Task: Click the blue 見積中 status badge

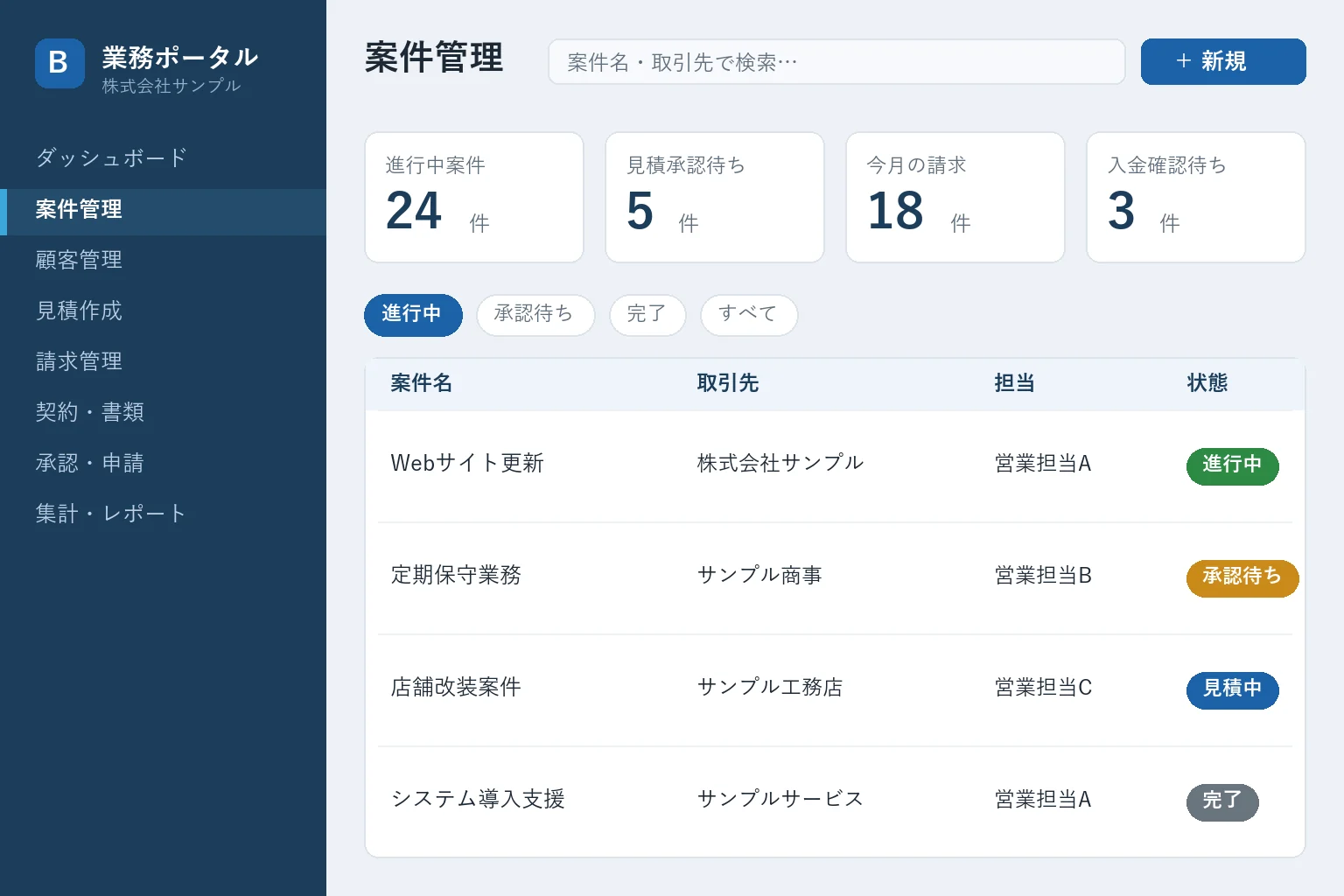Action: 1232,689
